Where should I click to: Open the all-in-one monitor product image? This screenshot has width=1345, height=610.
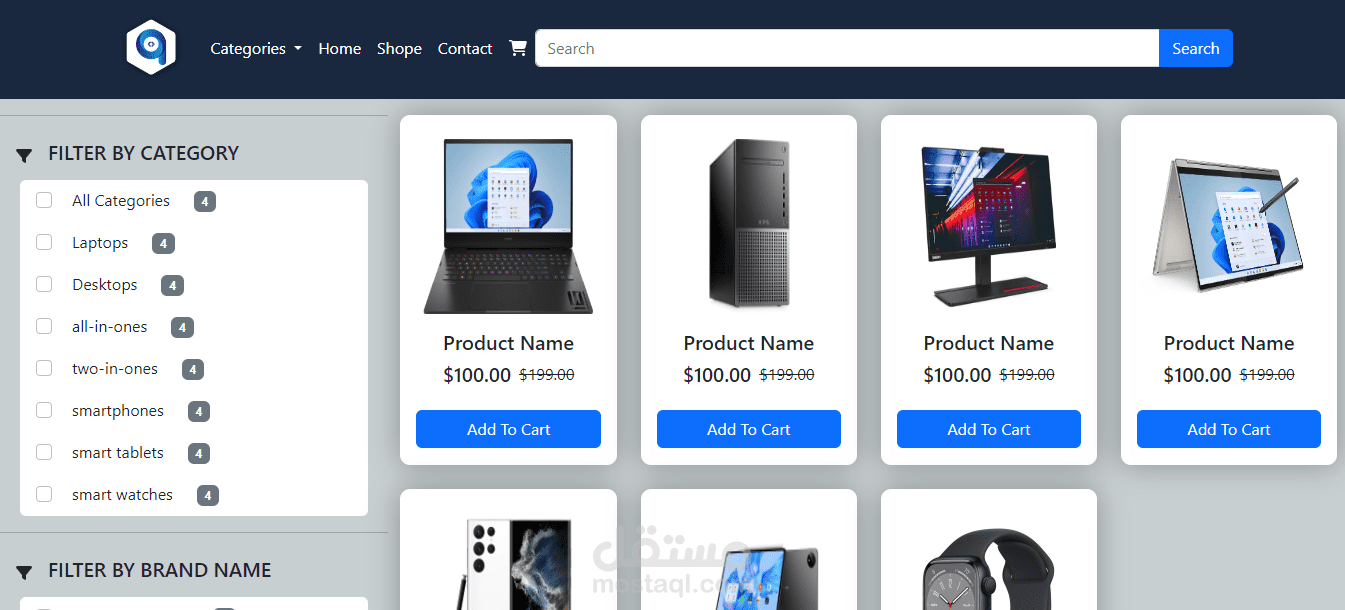(x=988, y=226)
